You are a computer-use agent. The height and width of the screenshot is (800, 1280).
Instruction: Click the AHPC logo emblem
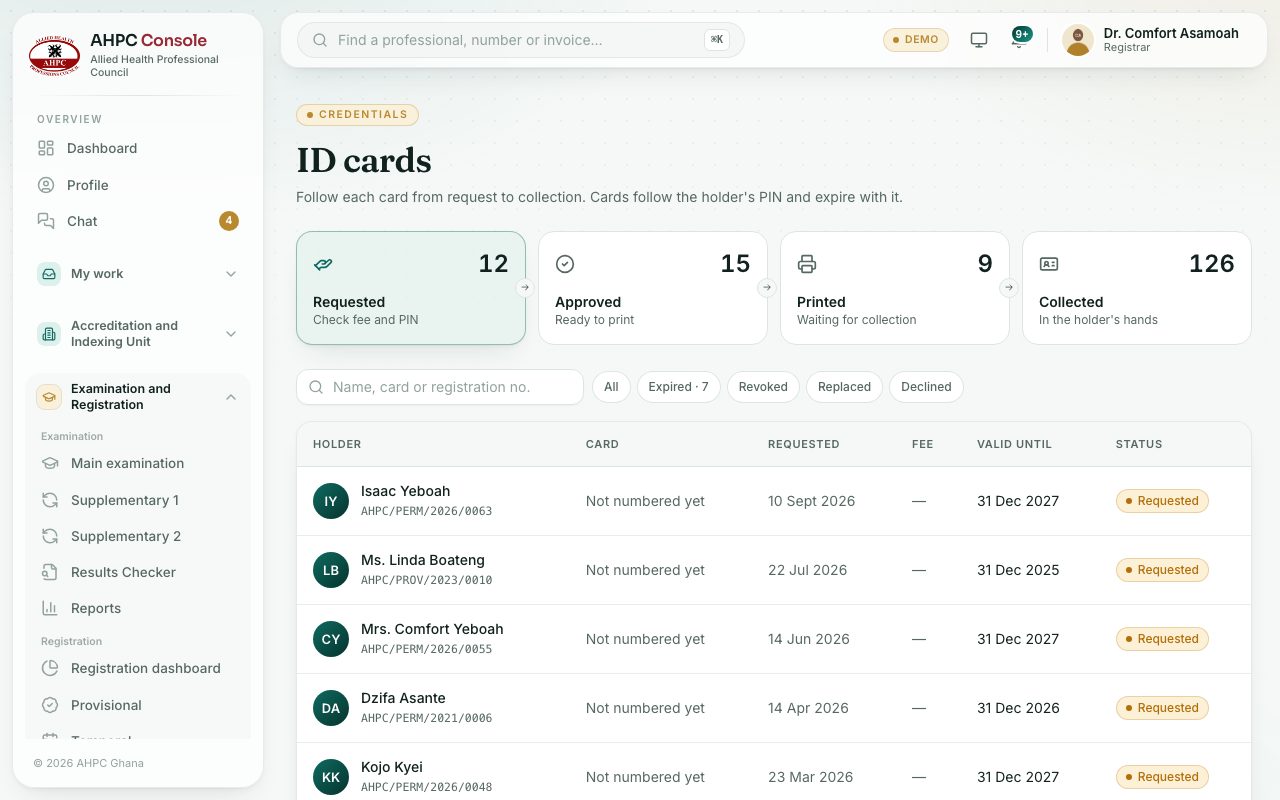click(x=54, y=55)
